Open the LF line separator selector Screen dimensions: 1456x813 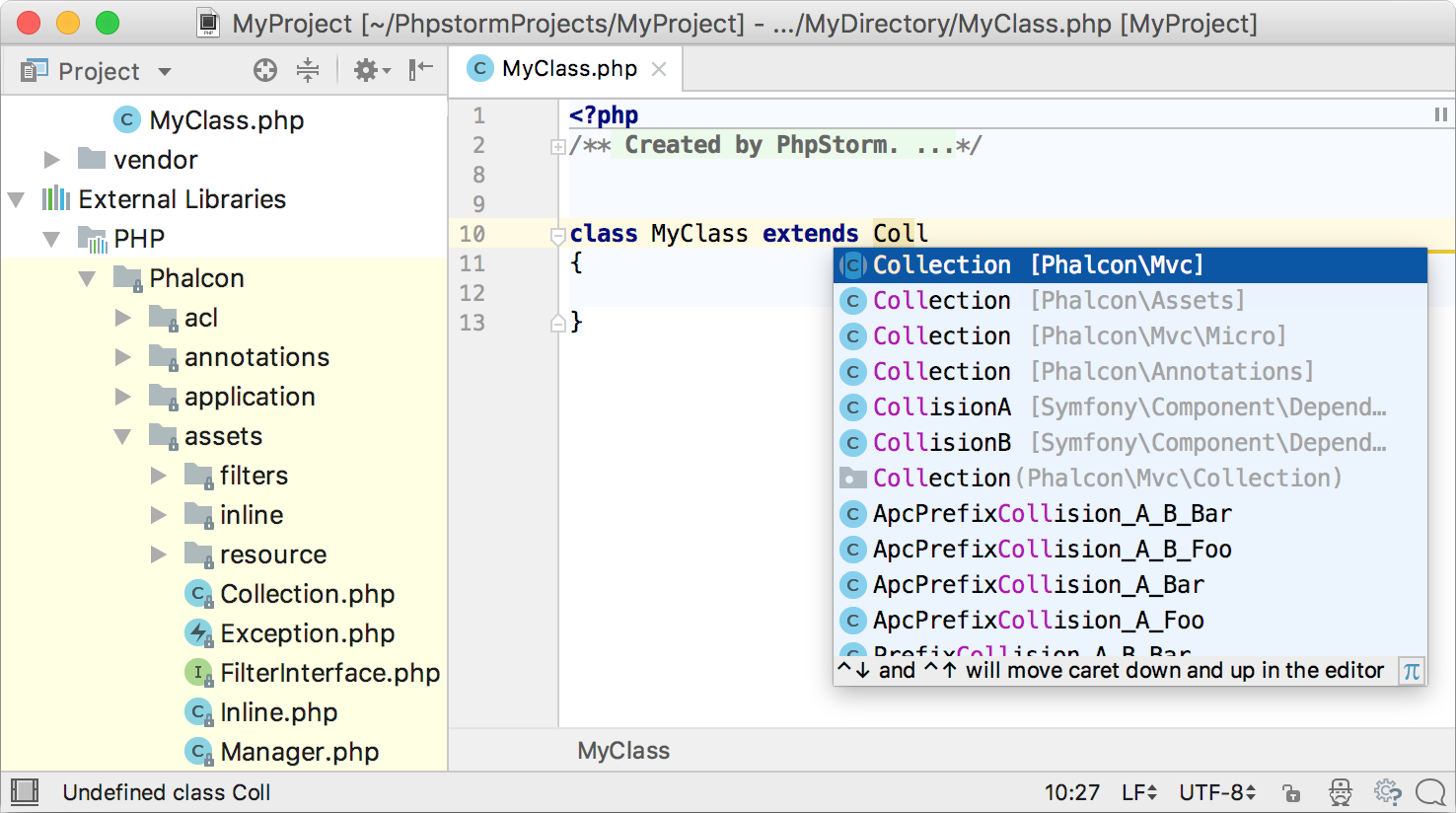click(x=1138, y=793)
